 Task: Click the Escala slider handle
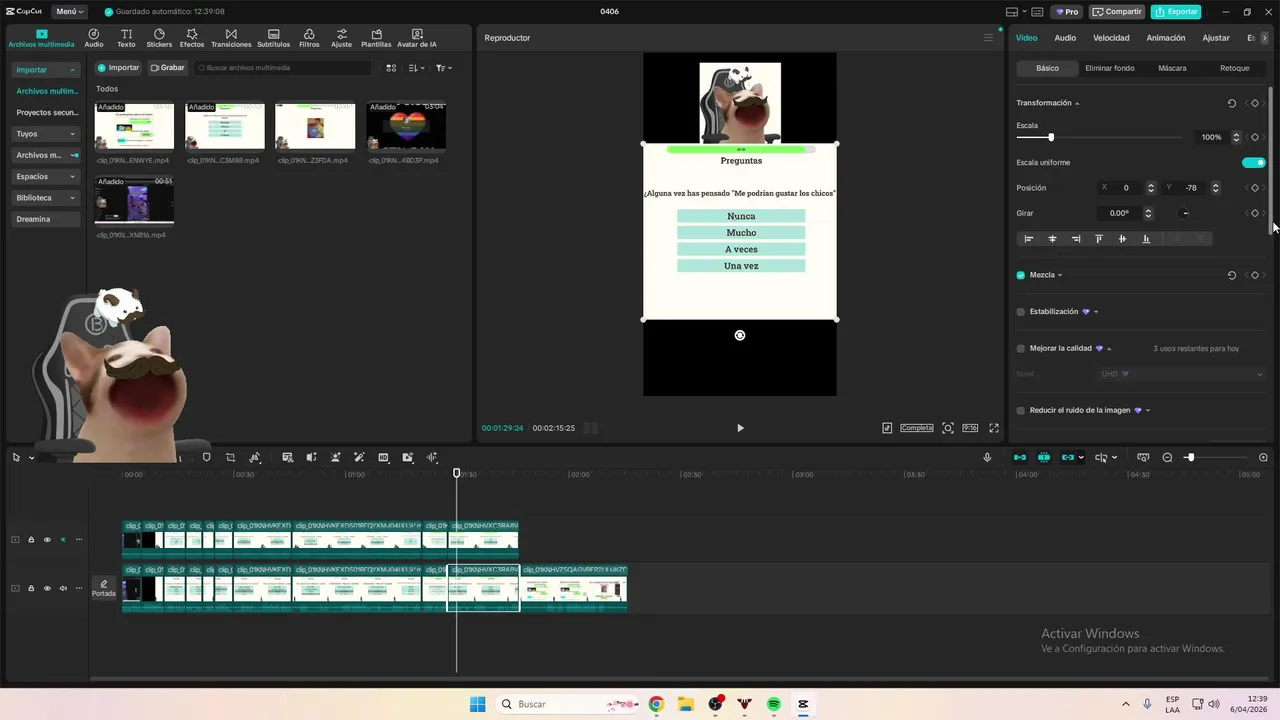point(1050,137)
